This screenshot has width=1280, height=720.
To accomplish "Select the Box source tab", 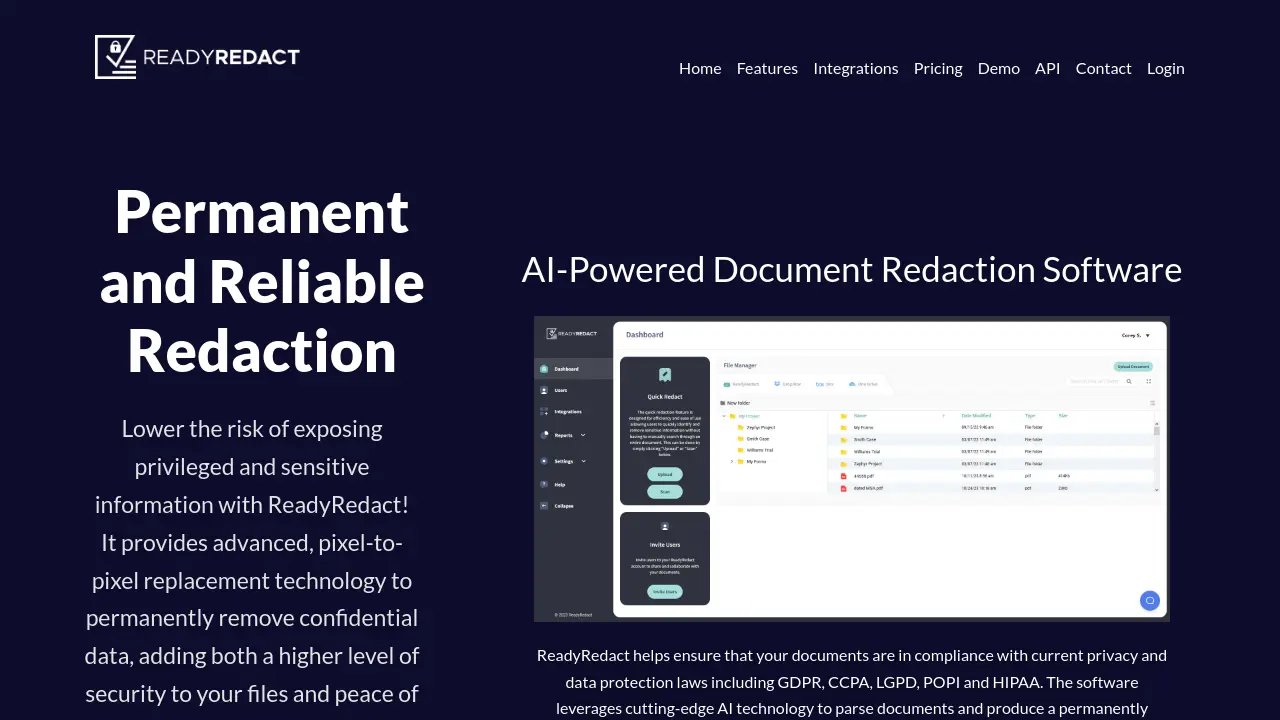I will click(825, 384).
